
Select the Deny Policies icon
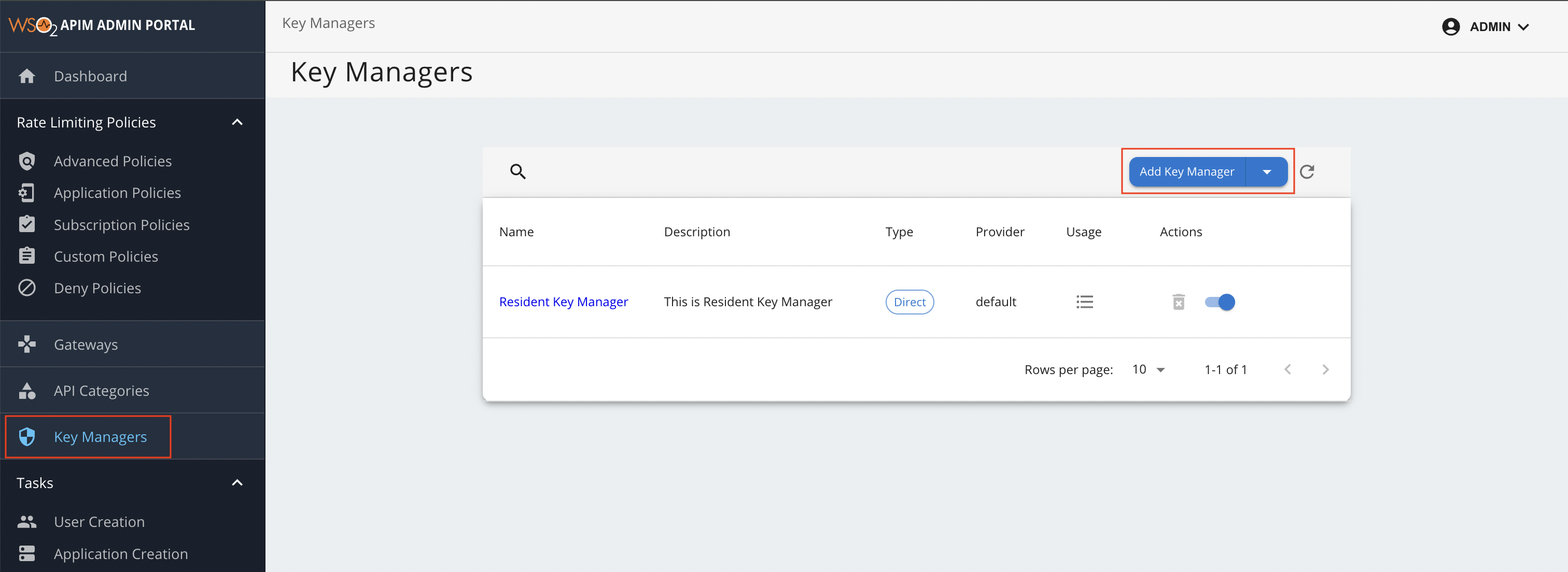(x=27, y=287)
